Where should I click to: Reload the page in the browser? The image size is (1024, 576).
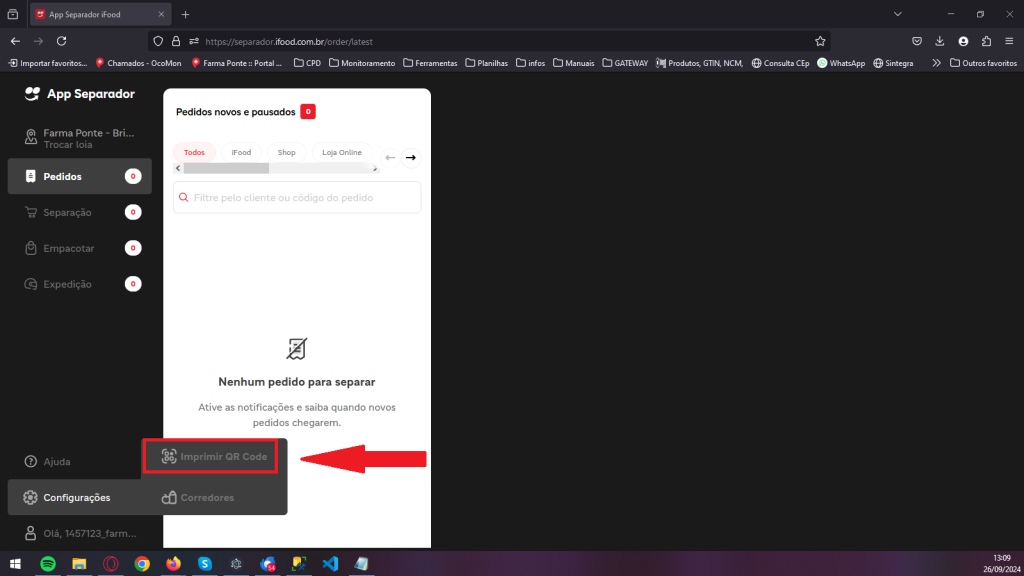tap(61, 41)
